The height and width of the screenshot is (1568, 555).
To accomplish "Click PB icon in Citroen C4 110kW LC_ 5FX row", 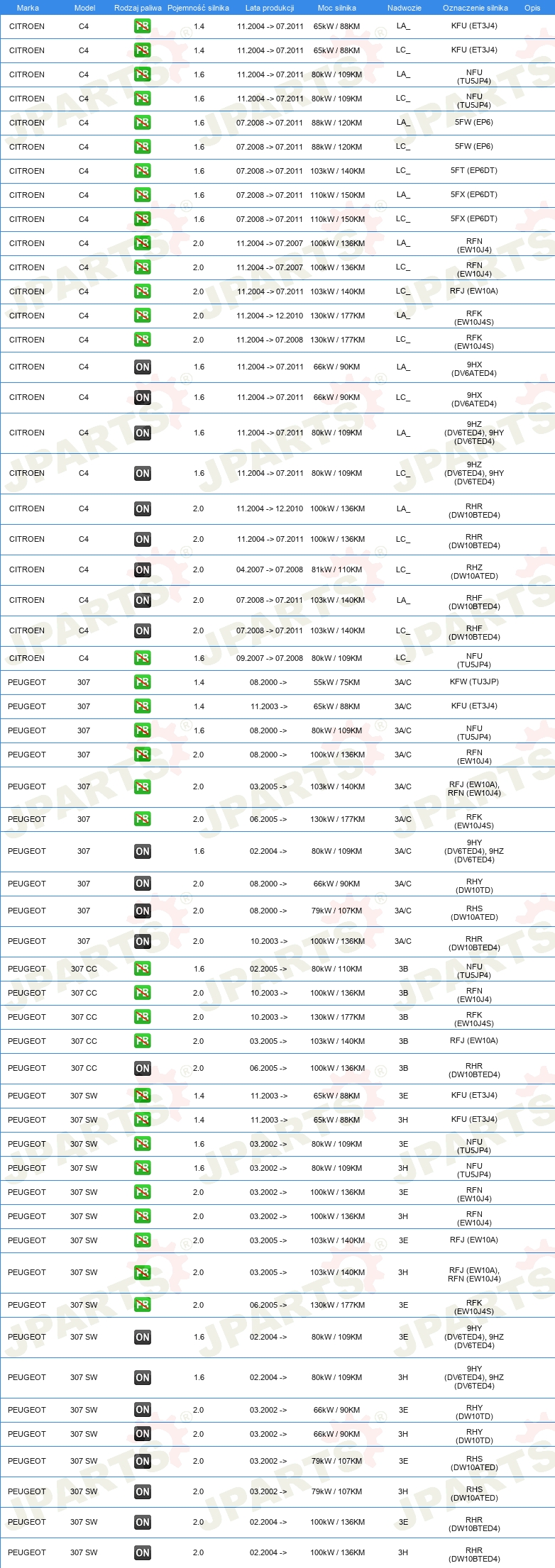I will coord(142,219).
